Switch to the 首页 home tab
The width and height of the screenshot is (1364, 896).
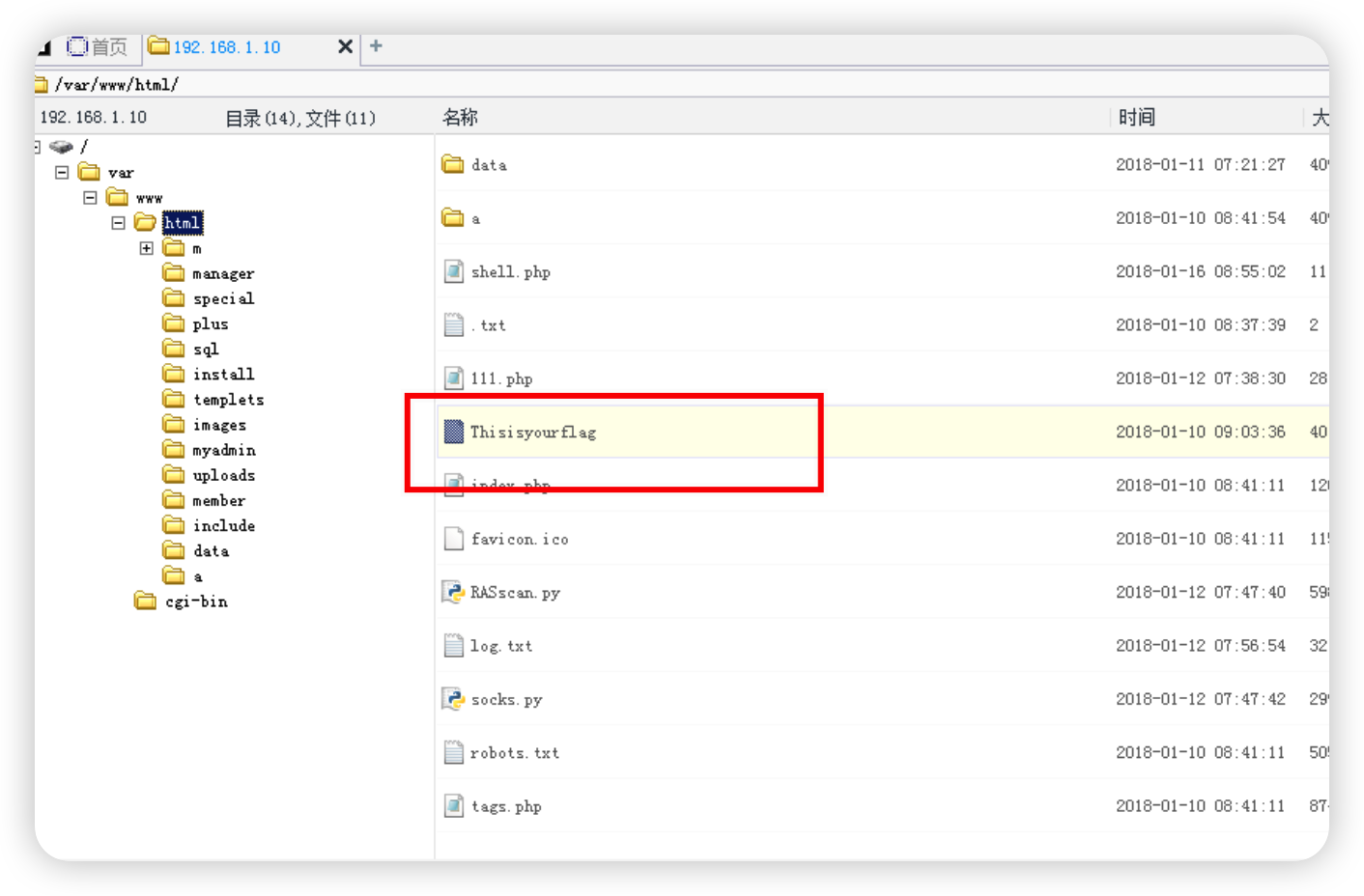point(98,46)
